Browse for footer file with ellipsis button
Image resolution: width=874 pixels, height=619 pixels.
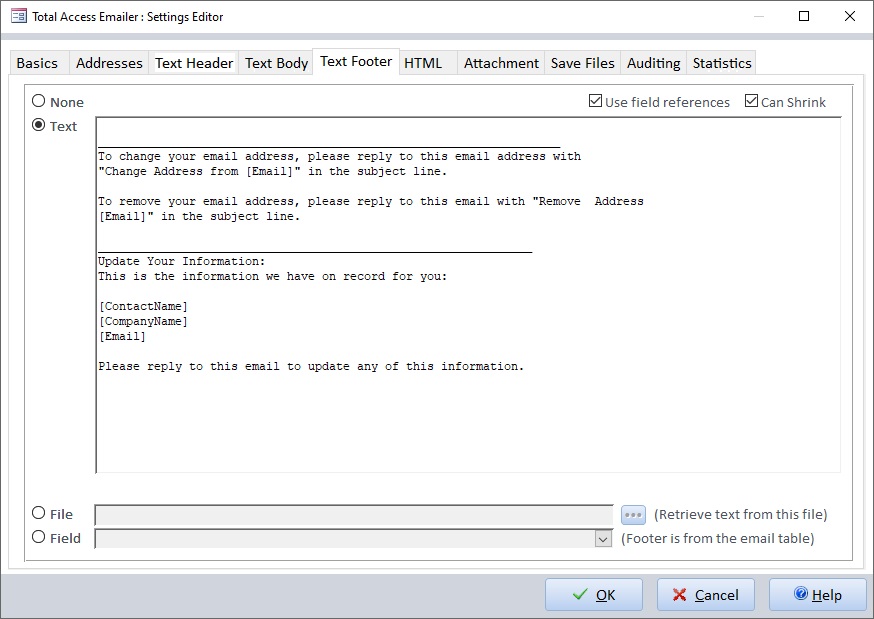coord(633,515)
